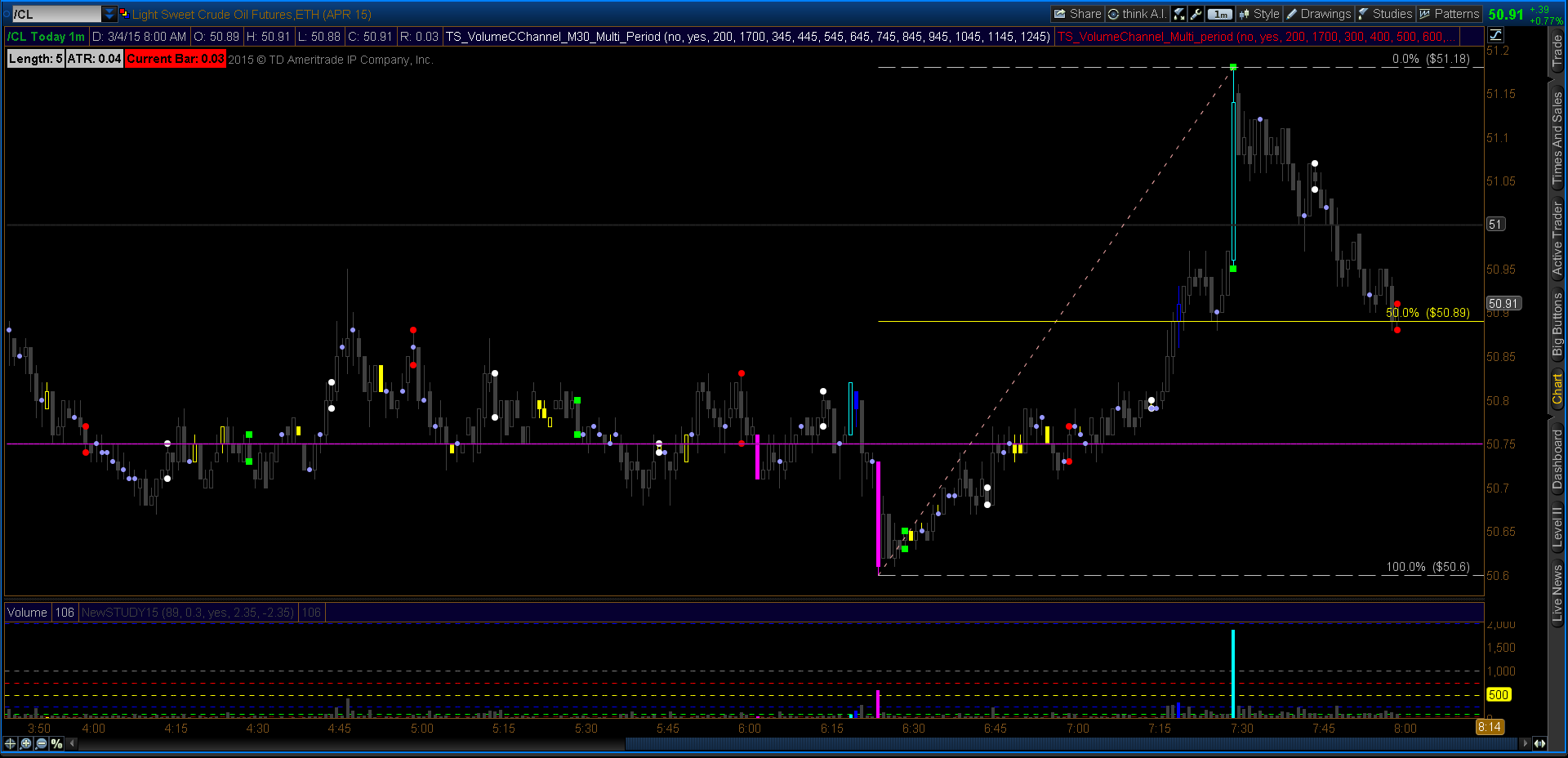1568x758 pixels.
Task: Open the Drawings menu
Action: click(x=1318, y=14)
